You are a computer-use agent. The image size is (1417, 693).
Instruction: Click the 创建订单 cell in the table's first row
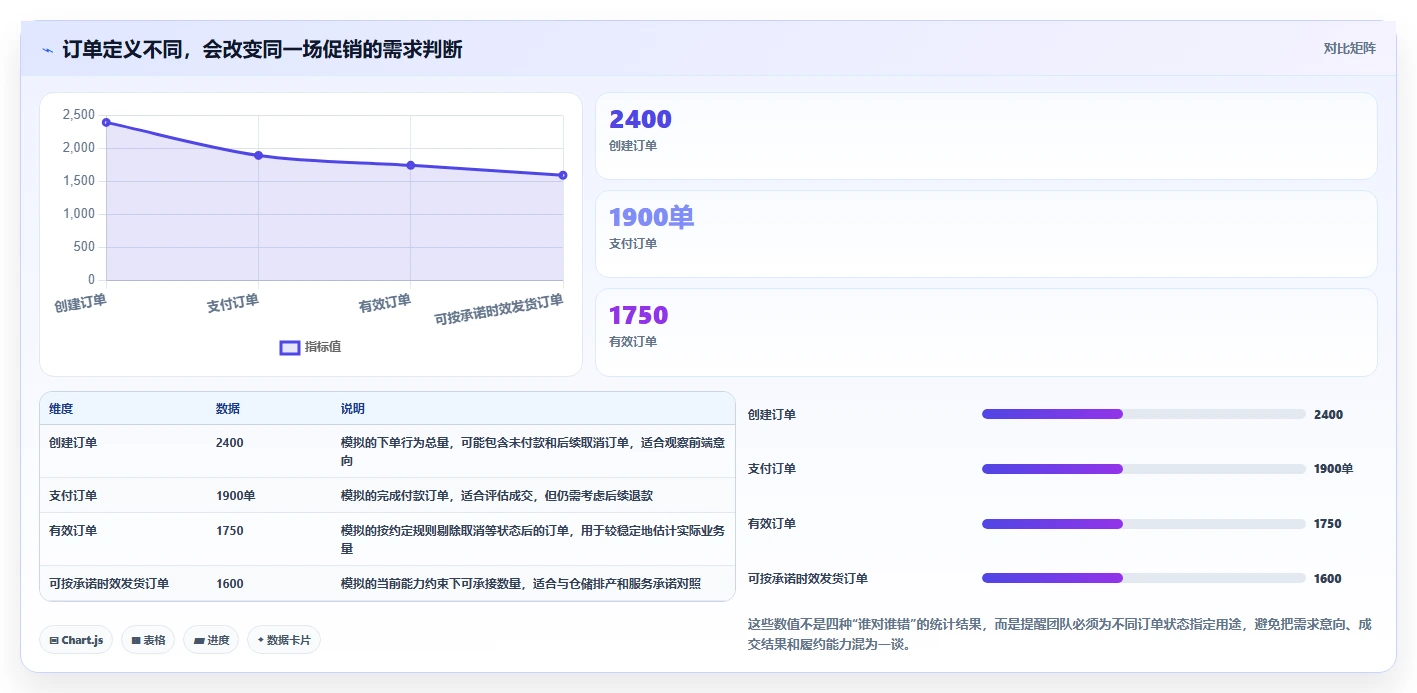73,442
